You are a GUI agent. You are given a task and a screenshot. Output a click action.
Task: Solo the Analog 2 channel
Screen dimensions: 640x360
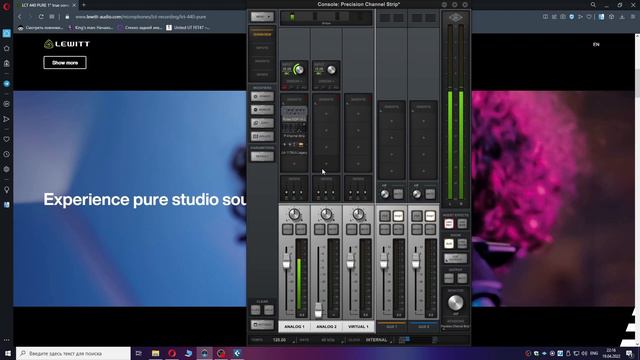point(320,229)
